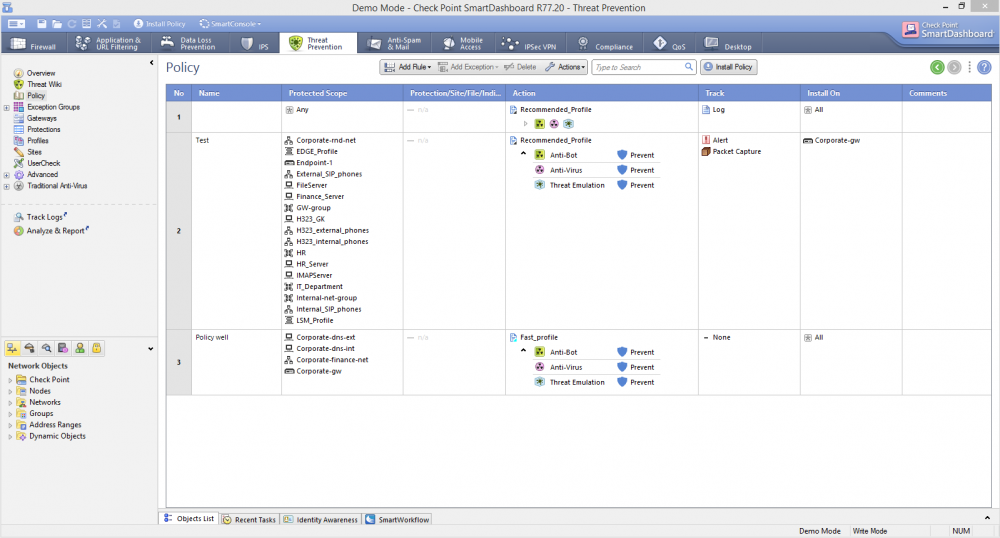The height and width of the screenshot is (538, 1000).
Task: Expand the Networks objects folder
Action: click(x=10, y=403)
